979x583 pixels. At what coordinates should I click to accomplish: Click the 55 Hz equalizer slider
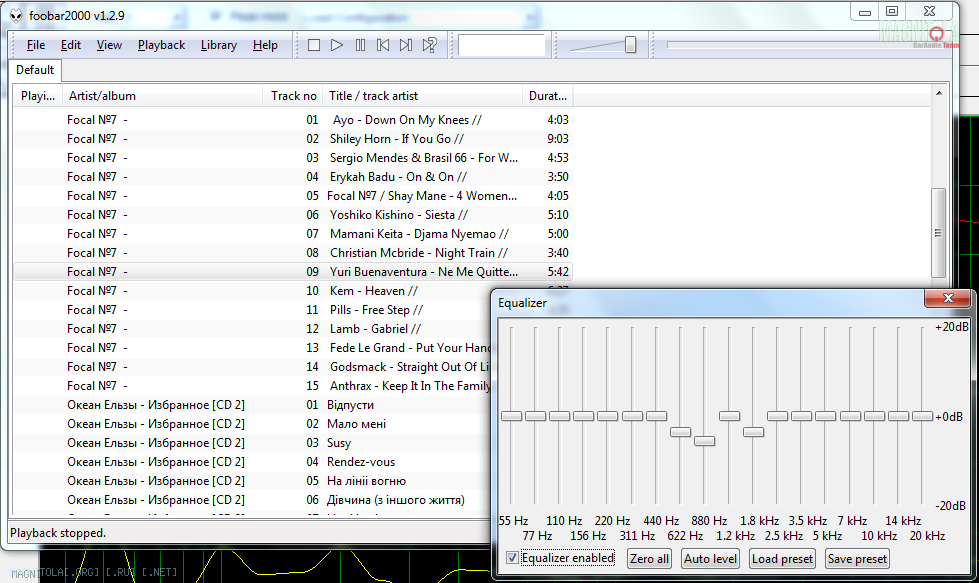pos(511,416)
